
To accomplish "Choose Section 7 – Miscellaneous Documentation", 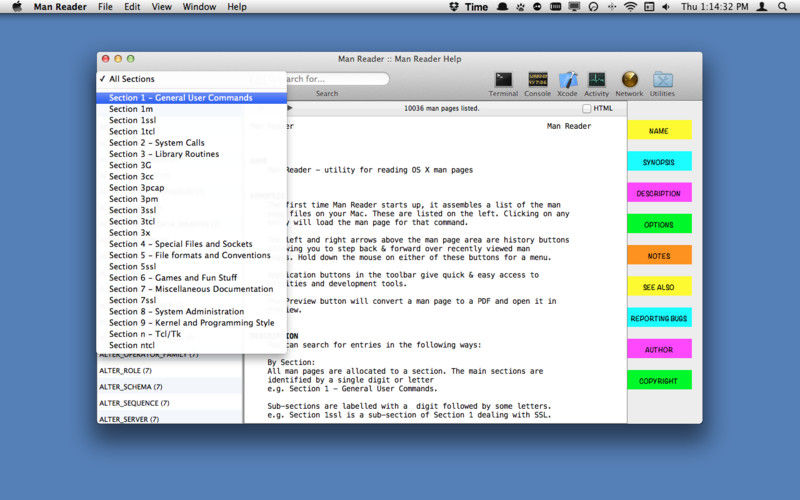I will click(191, 289).
